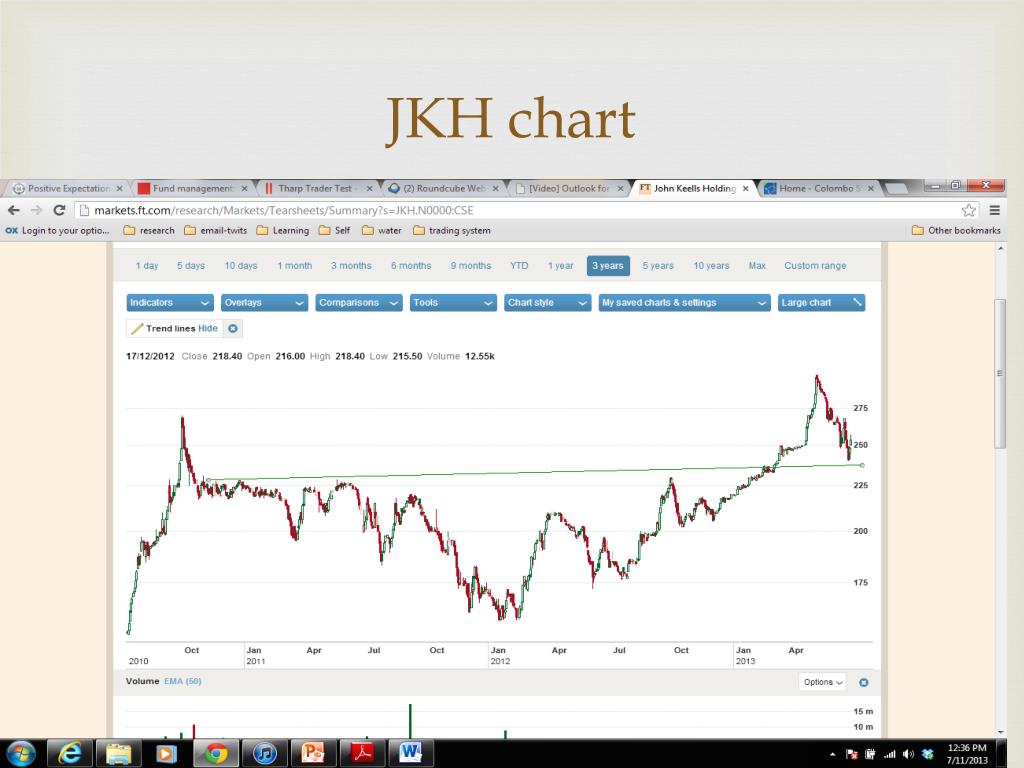Click the browser forward arrow
Image resolution: width=1024 pixels, height=768 pixels.
point(37,210)
